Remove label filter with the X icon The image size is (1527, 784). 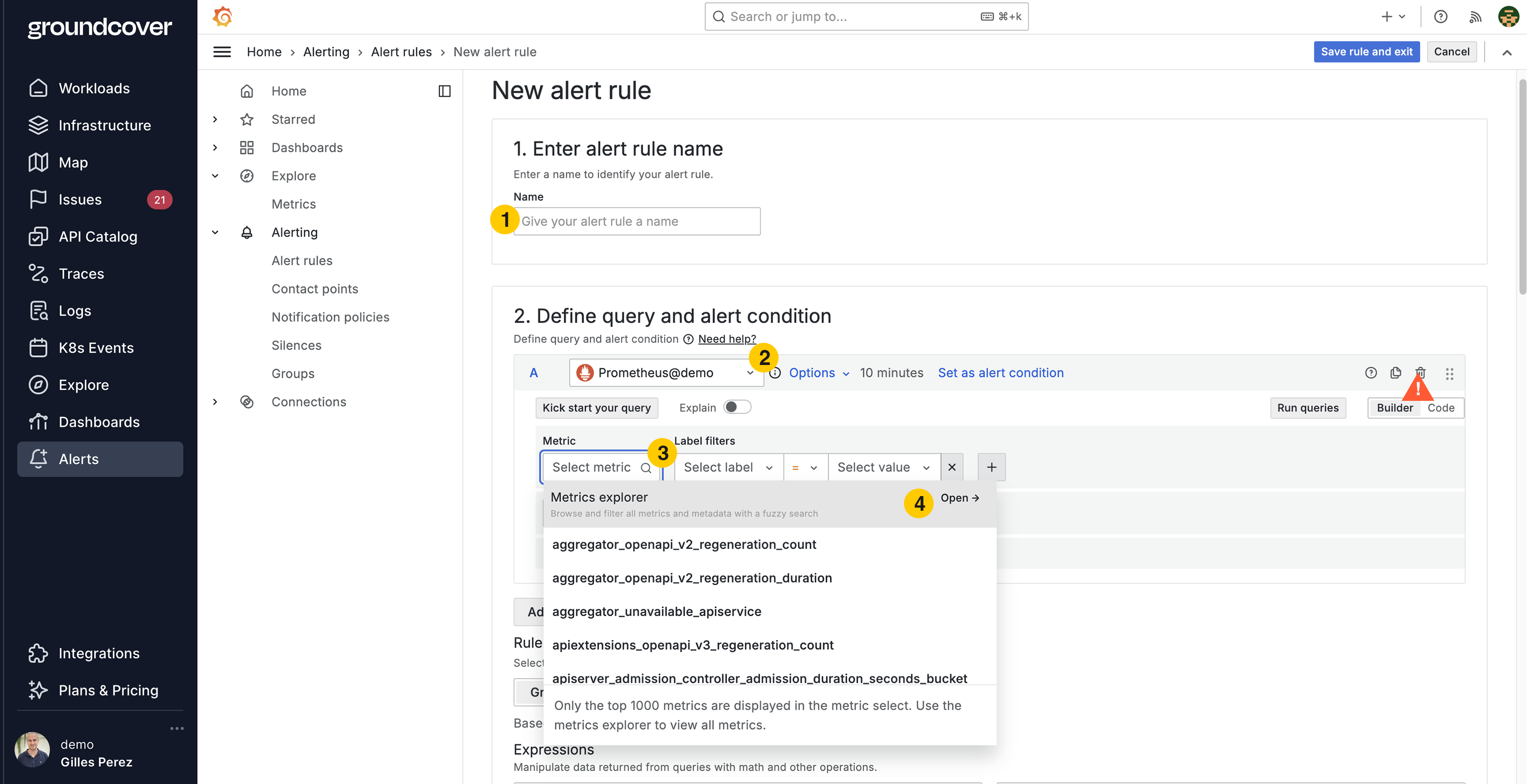pos(952,467)
